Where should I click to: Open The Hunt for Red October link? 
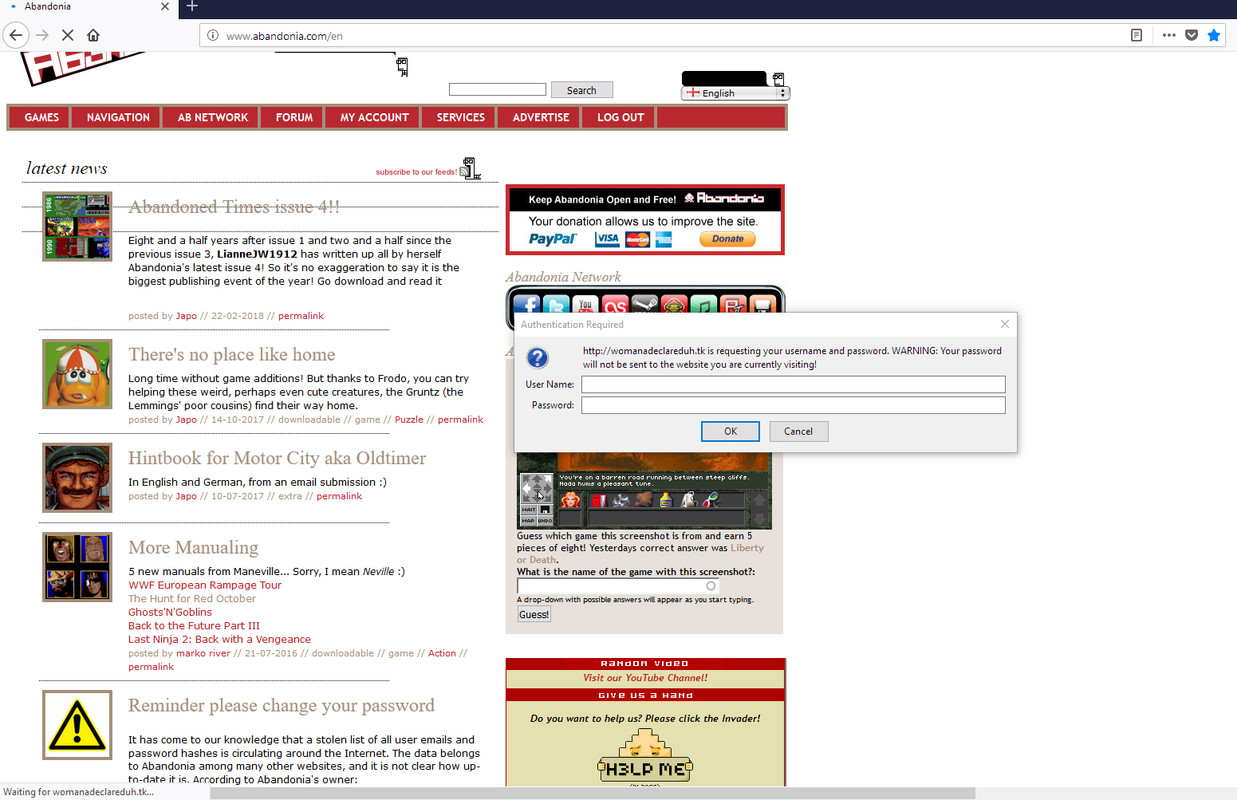click(192, 598)
